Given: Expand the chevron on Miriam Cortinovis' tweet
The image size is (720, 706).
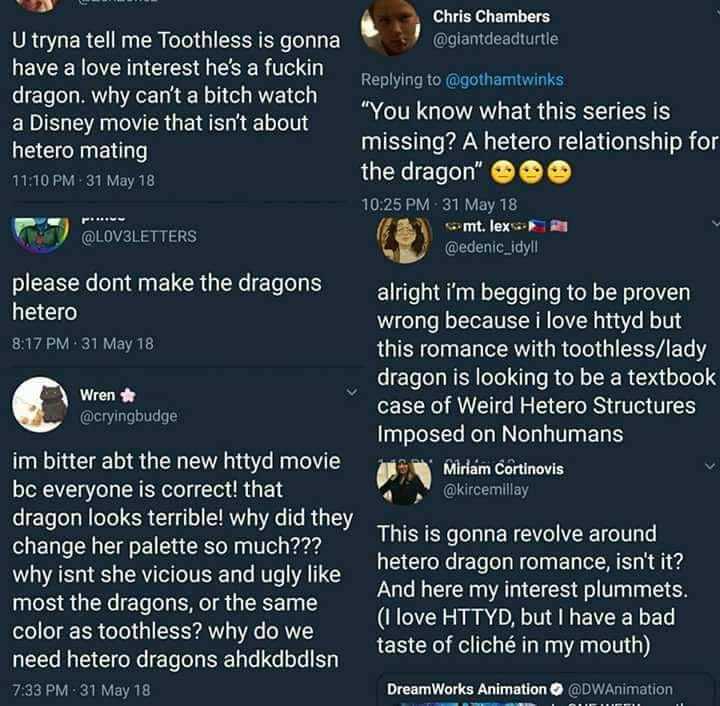Looking at the screenshot, I should [x=711, y=468].
